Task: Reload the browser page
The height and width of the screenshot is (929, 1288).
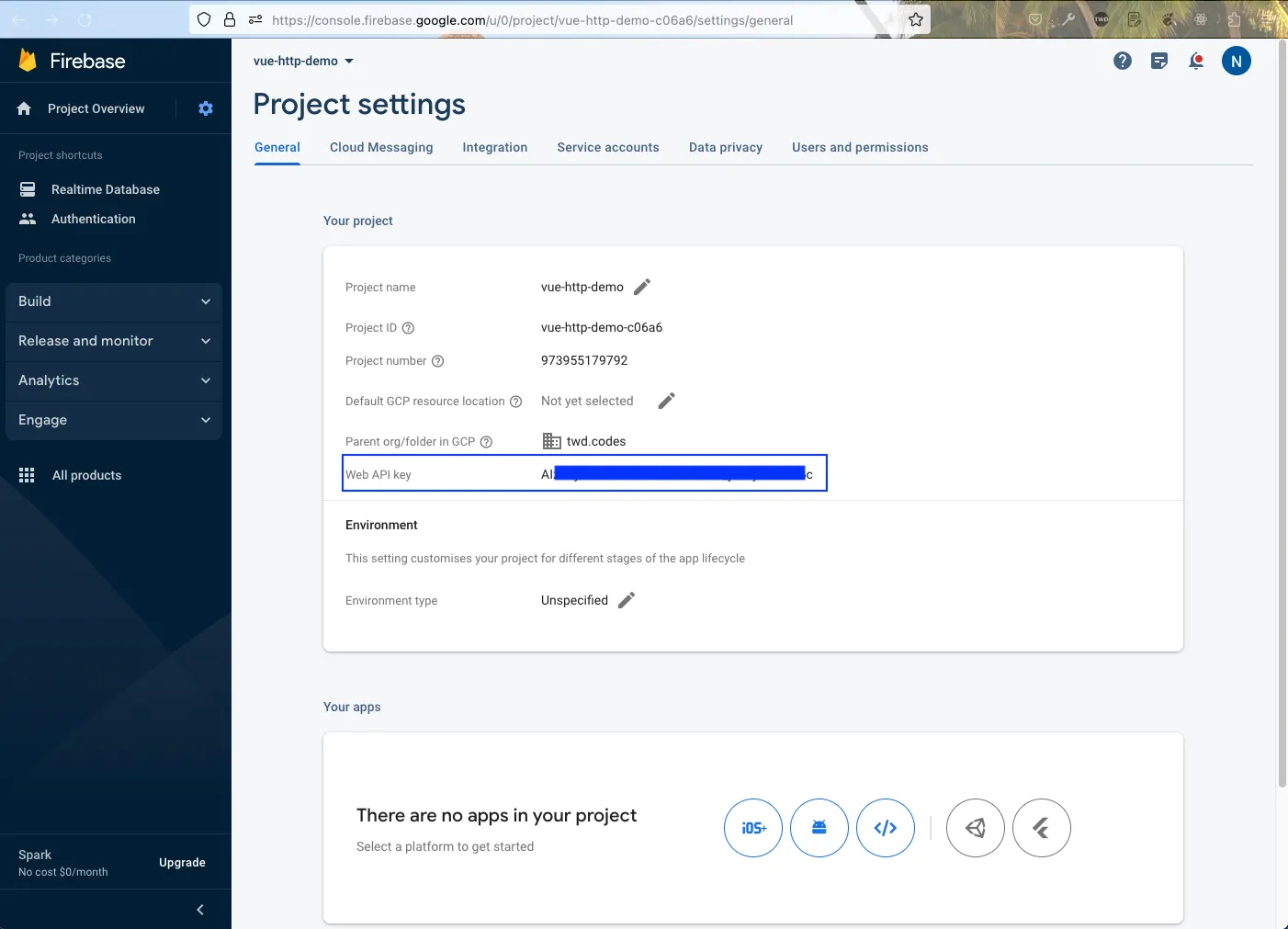Action: click(x=85, y=19)
